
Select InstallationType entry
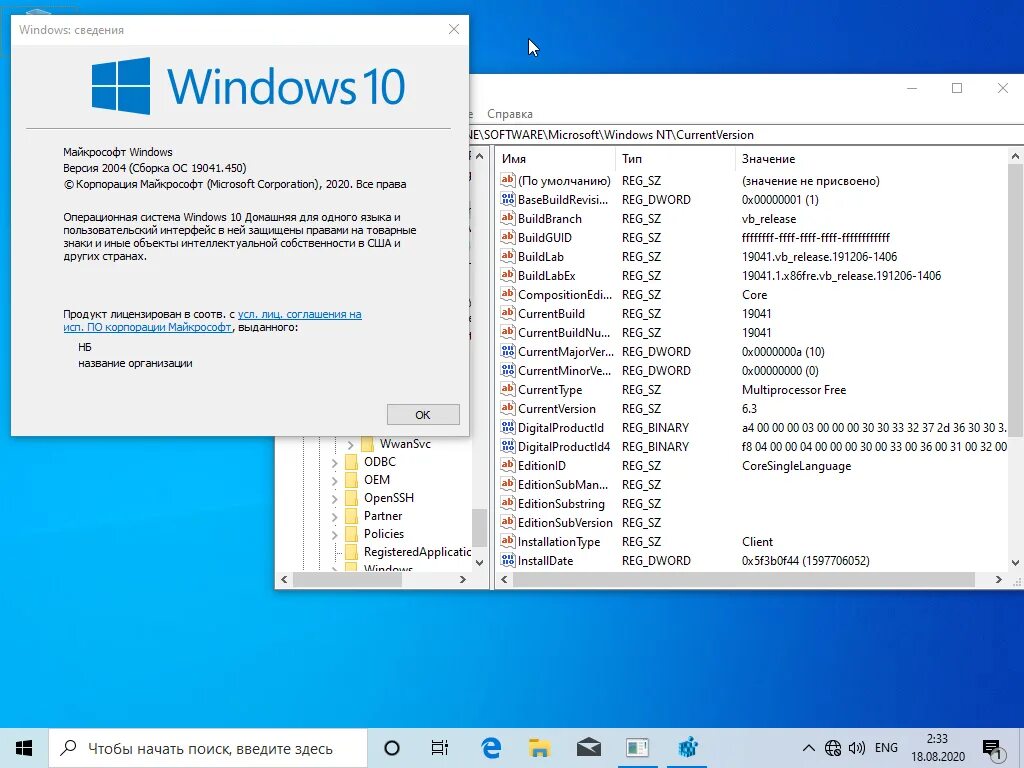point(558,541)
